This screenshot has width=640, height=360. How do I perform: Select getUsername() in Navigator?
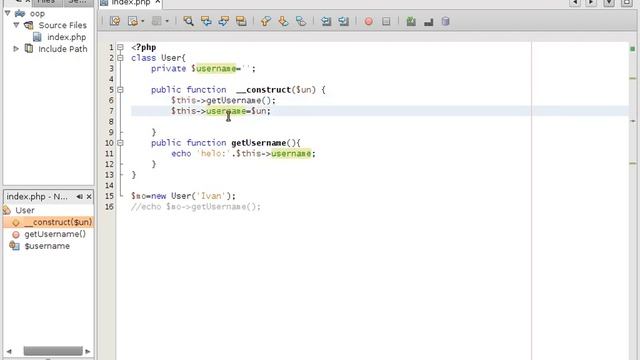(55, 234)
